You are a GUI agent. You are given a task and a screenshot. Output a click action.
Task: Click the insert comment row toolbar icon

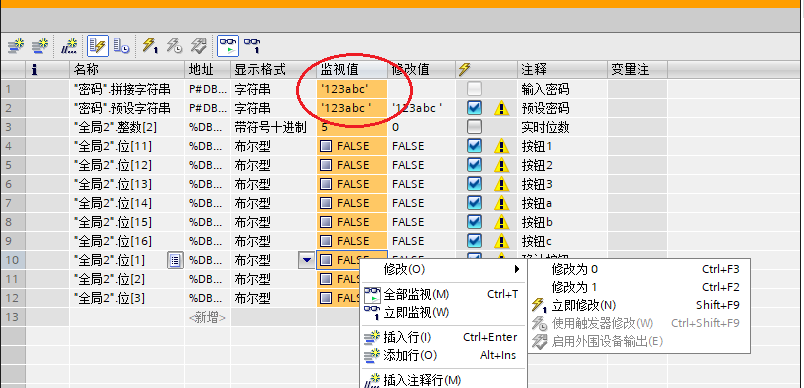(69, 46)
